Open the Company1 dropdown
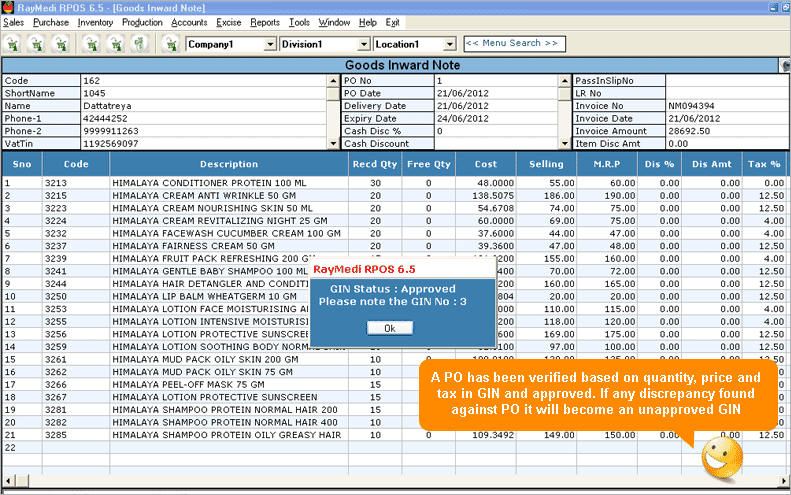 coord(270,45)
